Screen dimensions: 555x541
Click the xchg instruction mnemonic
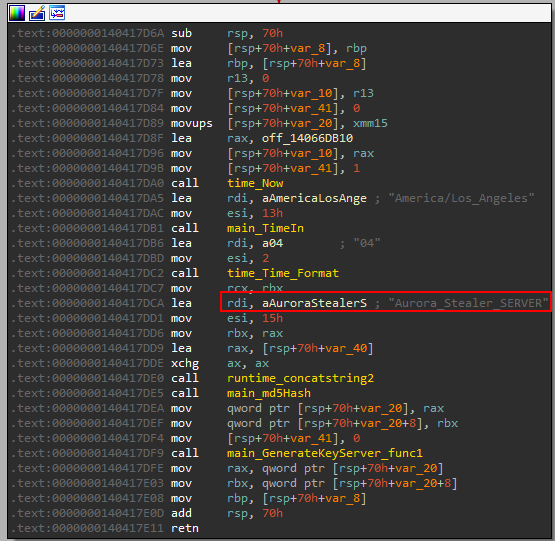point(185,364)
